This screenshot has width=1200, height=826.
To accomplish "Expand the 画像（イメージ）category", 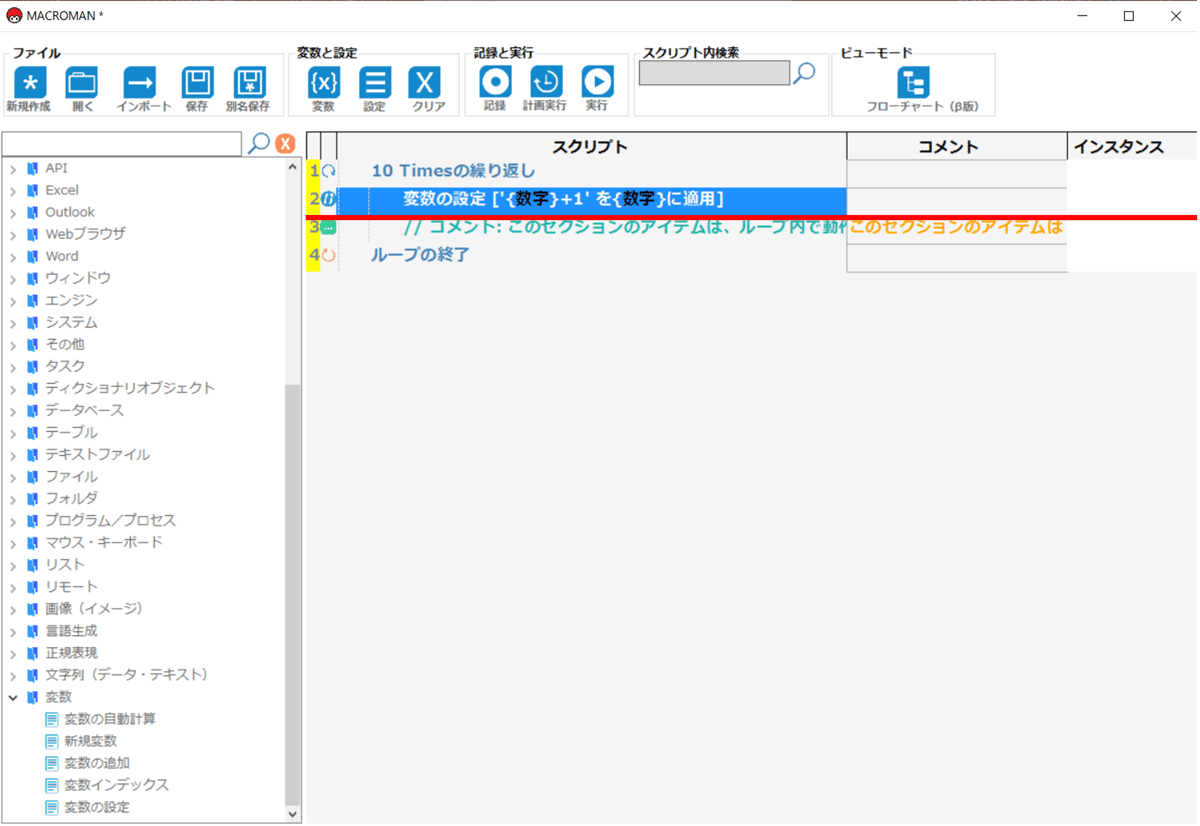I will click(x=13, y=609).
